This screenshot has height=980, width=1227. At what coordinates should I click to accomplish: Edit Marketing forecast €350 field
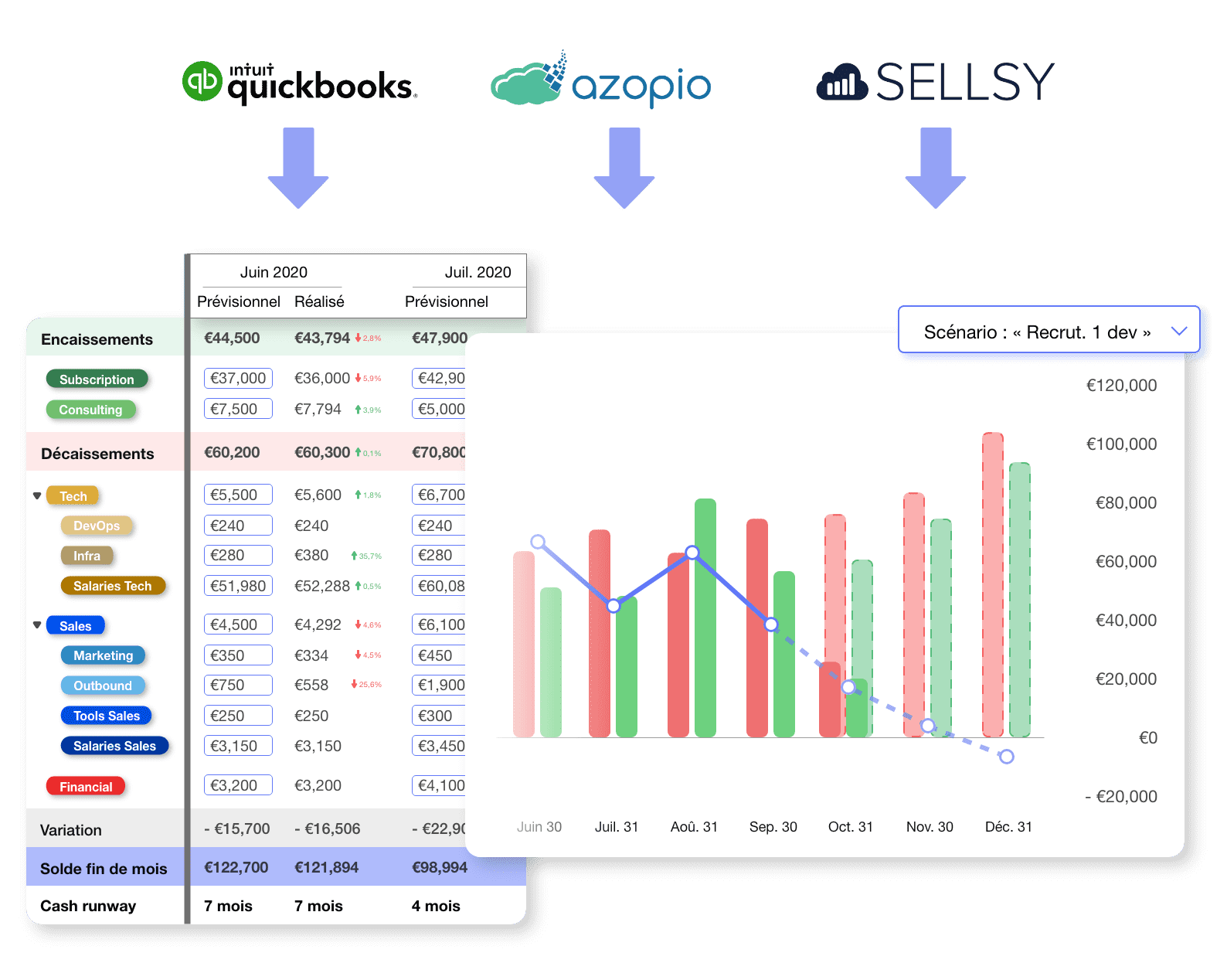coord(238,655)
